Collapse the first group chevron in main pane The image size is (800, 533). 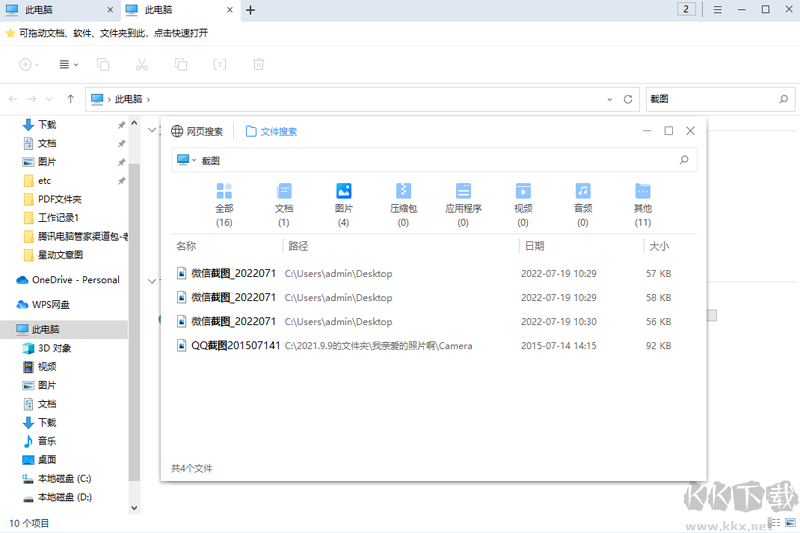click(152, 130)
